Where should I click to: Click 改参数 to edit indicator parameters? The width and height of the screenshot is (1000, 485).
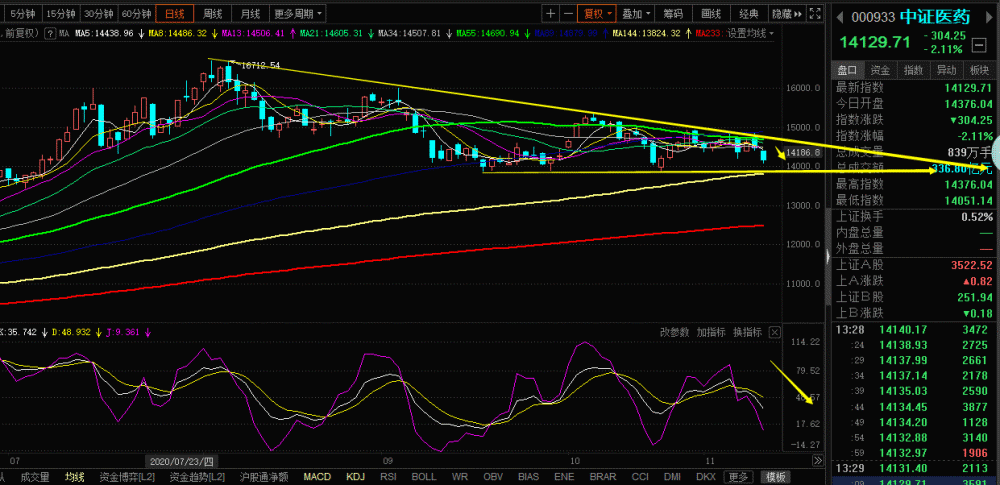point(674,332)
